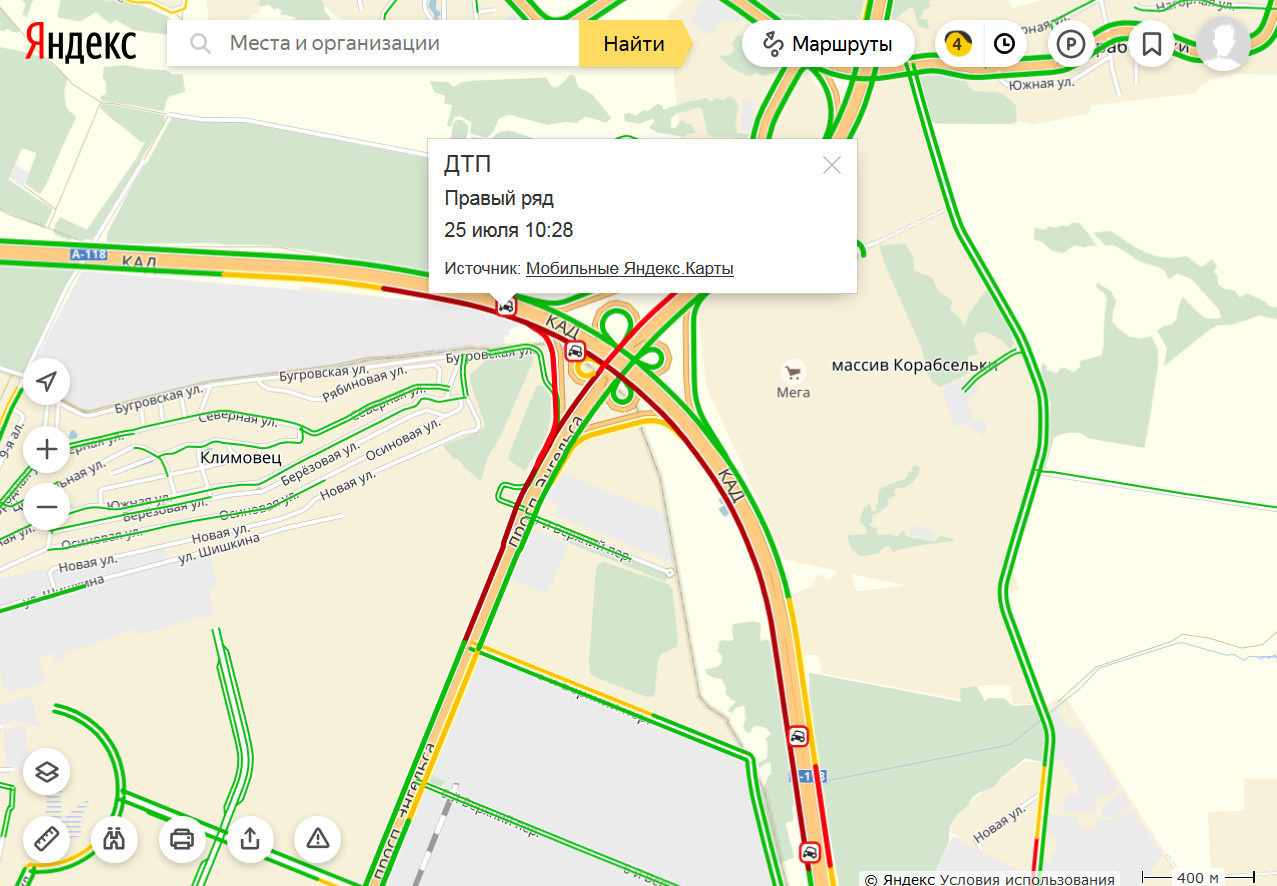Viewport: 1277px width, 886px height.
Task: Toggle the parking layer
Action: pos(1071,44)
